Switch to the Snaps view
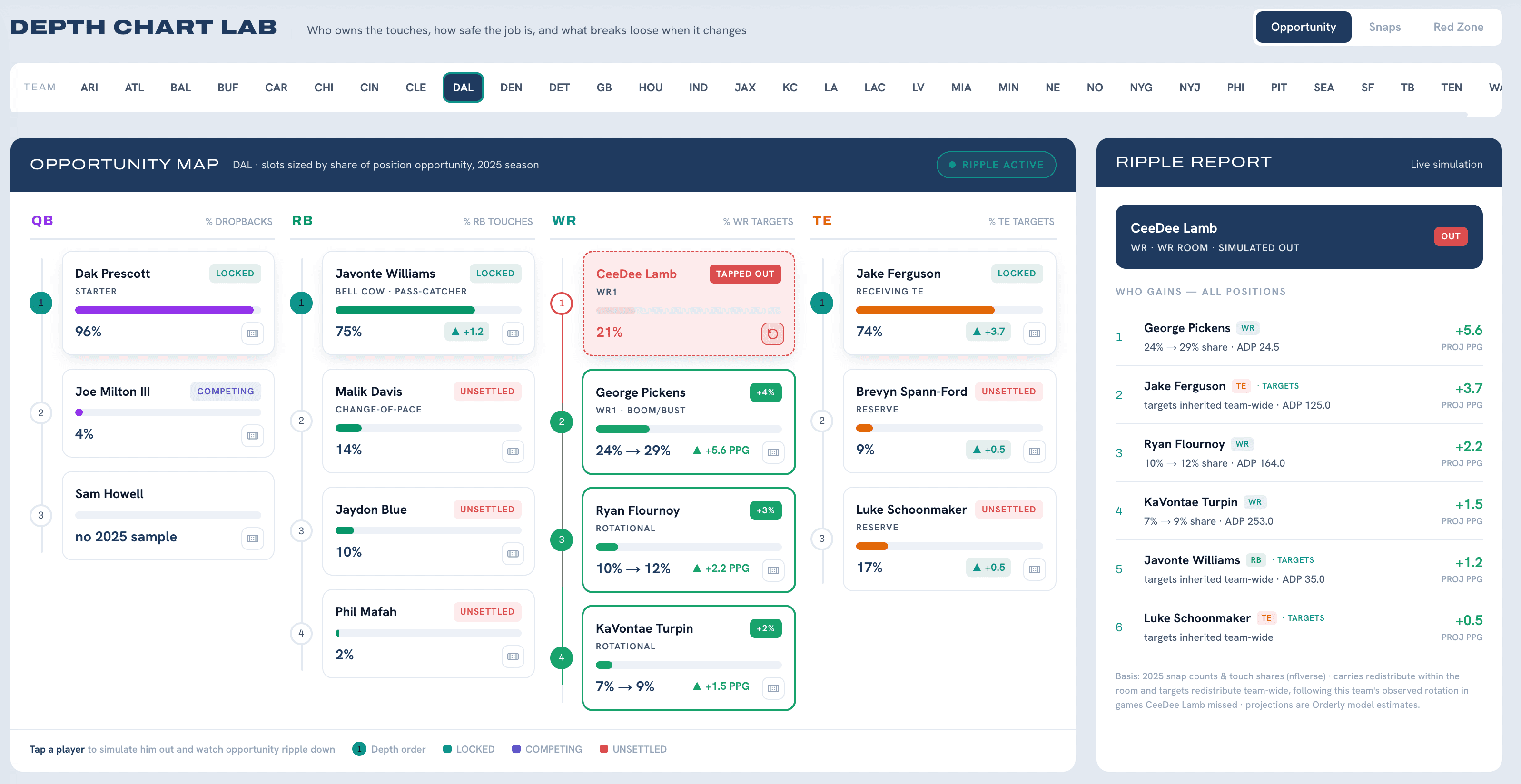Viewport: 1521px width, 784px height. [x=1384, y=27]
